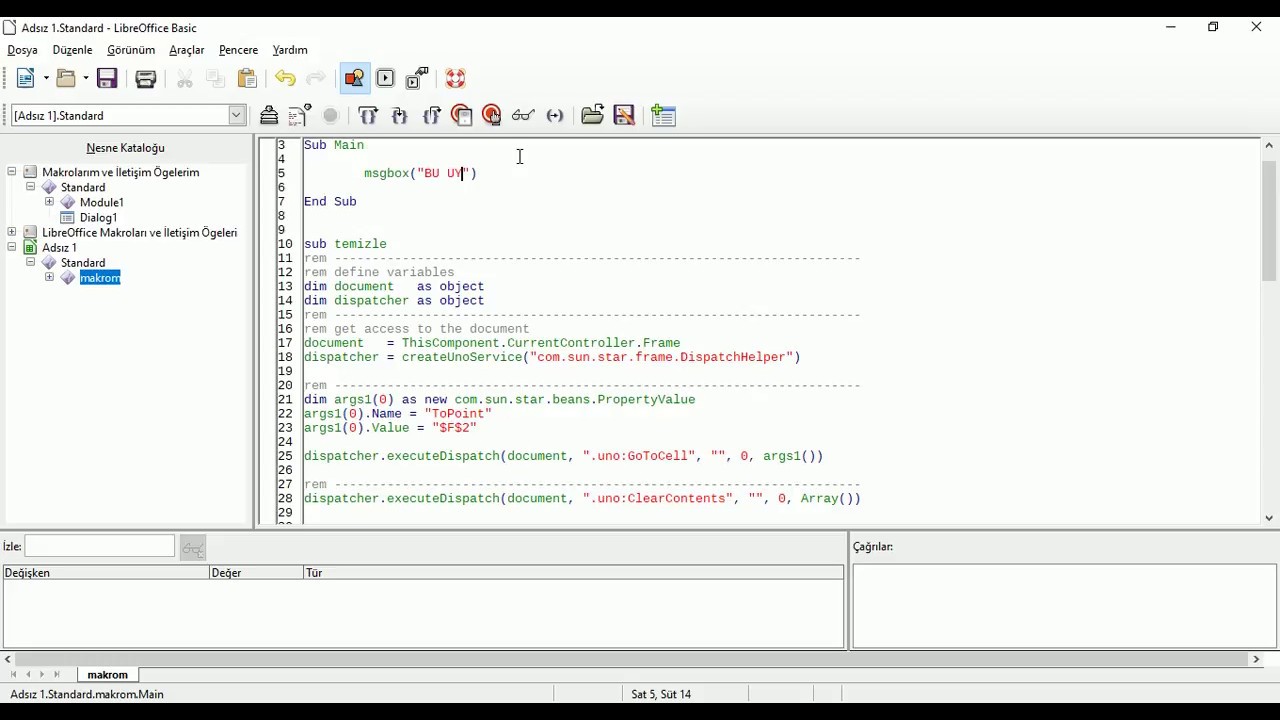Click the Remove Watch icon
The height and width of the screenshot is (720, 1280).
193,547
